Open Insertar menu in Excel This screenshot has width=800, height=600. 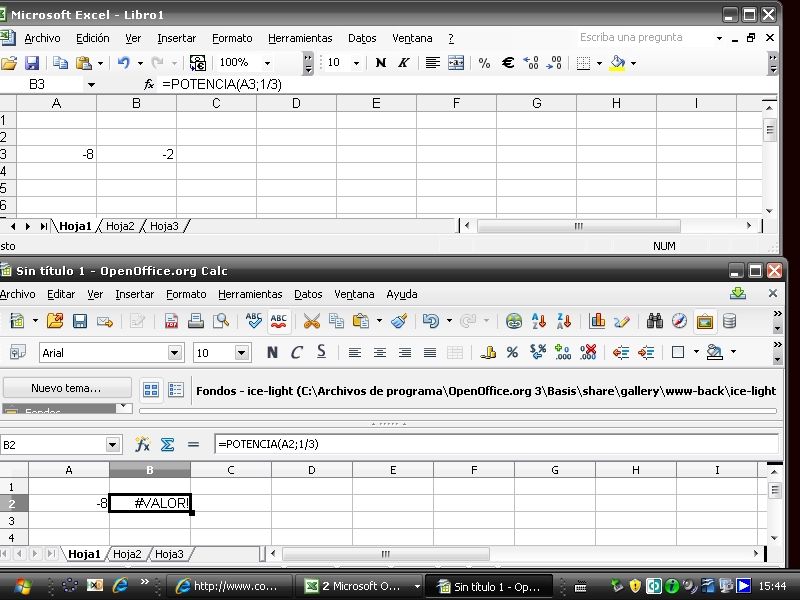coord(177,38)
